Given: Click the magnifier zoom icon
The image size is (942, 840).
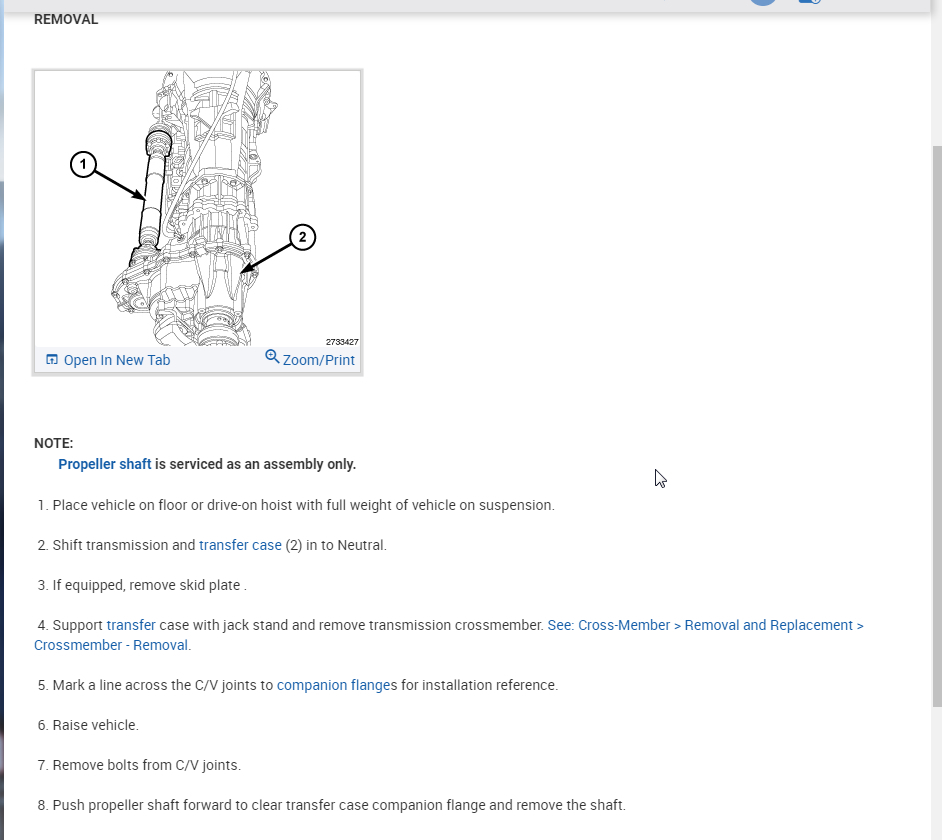Looking at the screenshot, I should 272,356.
